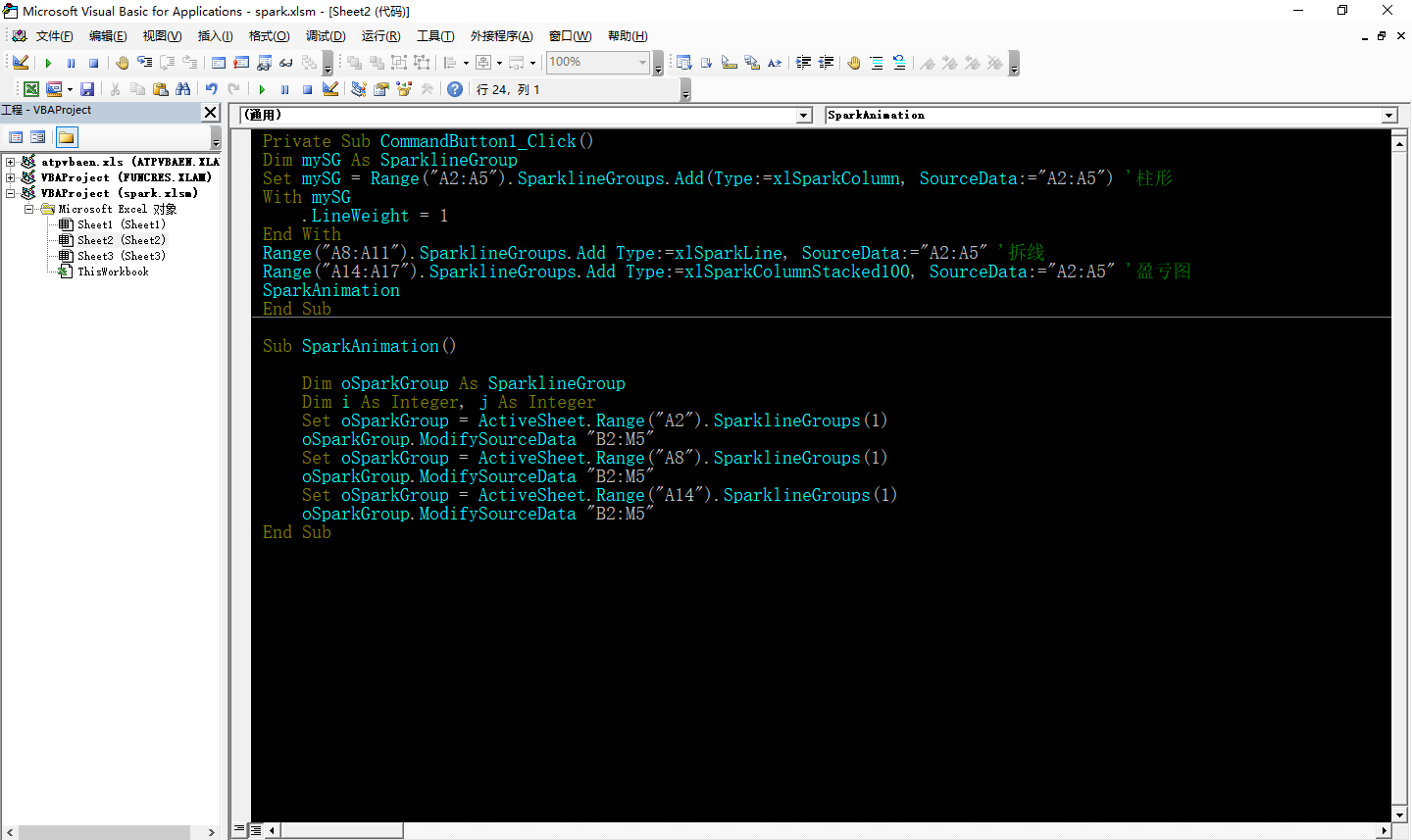Save spark.xlsm with the floppy disk icon
The height and width of the screenshot is (840, 1412).
click(x=87, y=89)
